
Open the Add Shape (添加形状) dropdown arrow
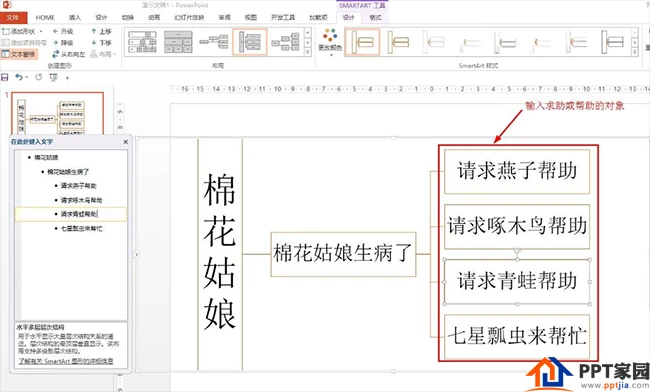coord(41,31)
